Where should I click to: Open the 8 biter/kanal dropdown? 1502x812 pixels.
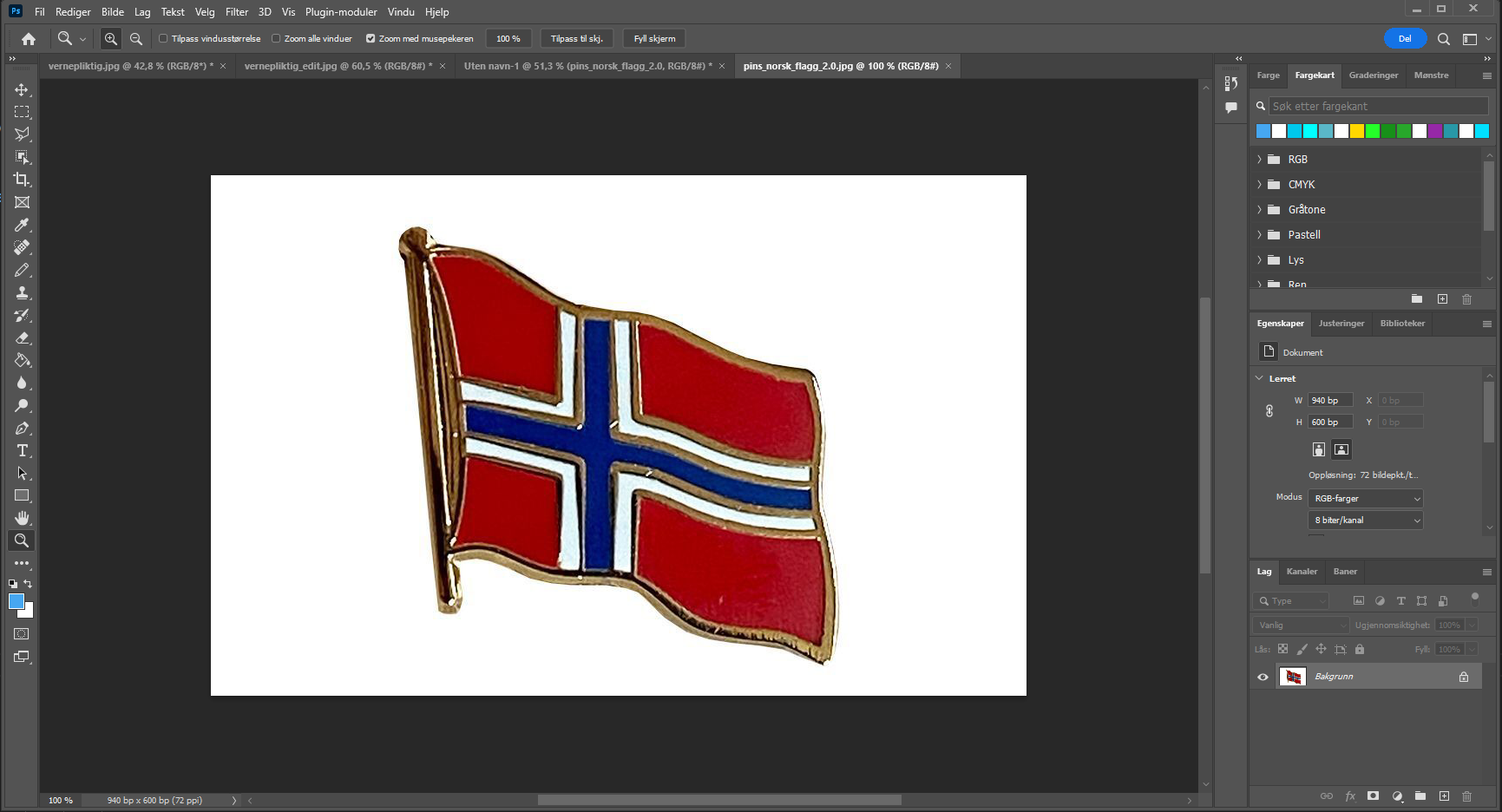click(1366, 521)
